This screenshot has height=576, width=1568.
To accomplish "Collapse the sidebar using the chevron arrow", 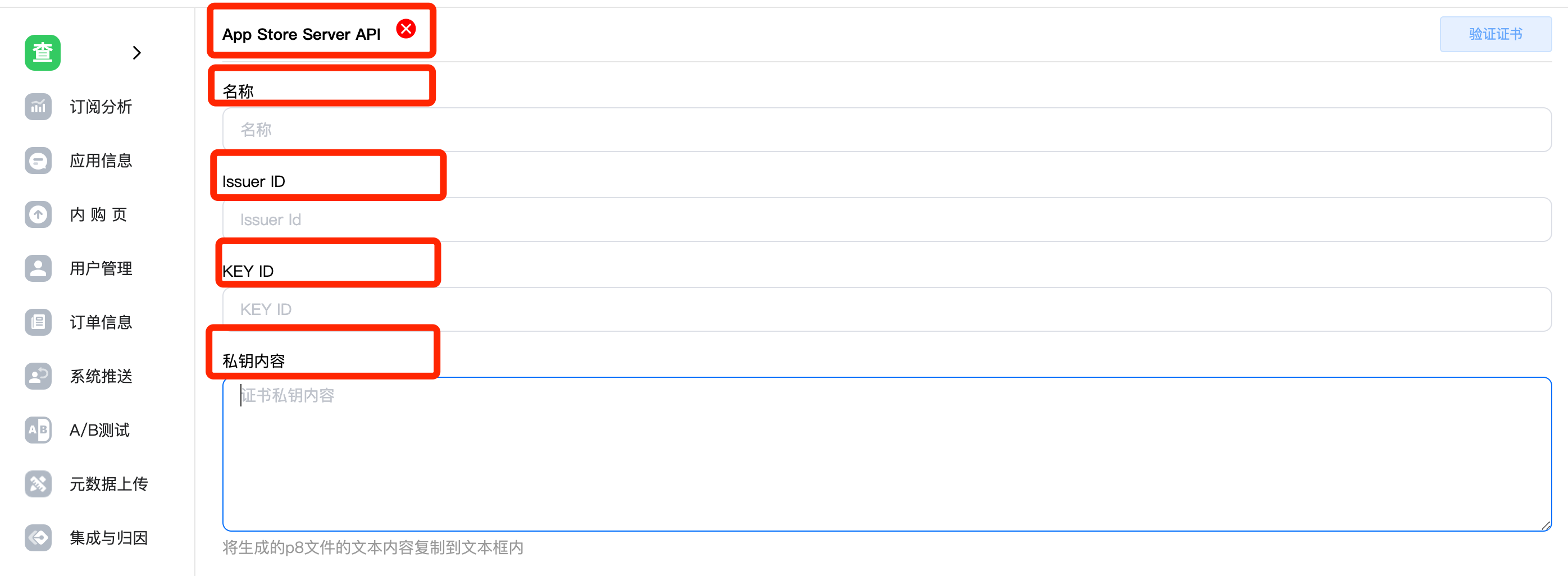I will point(137,53).
